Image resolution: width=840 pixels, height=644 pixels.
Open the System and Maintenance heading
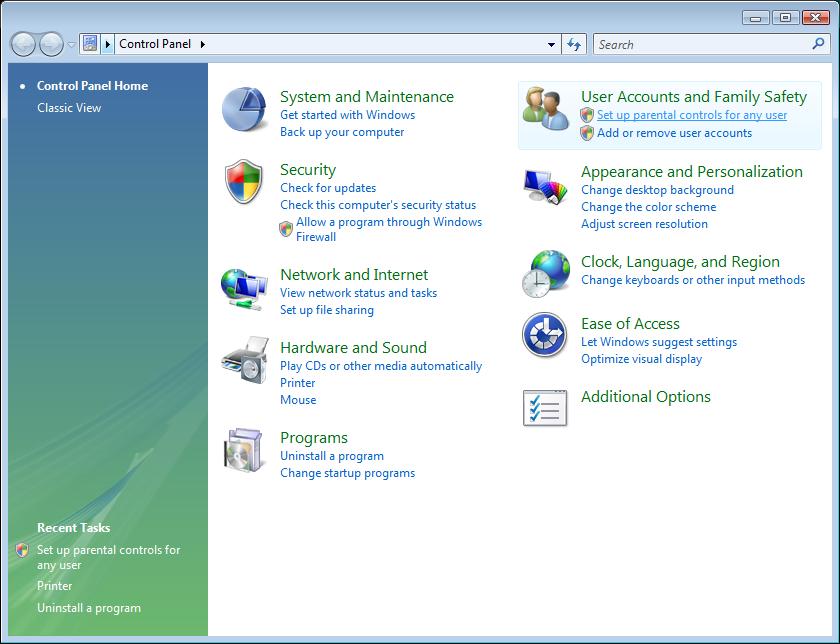(367, 96)
